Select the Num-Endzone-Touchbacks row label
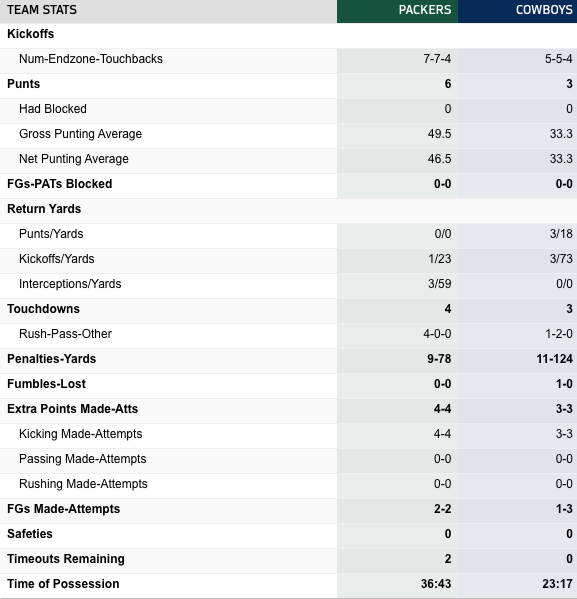Image resolution: width=577 pixels, height=599 pixels. pos(91,59)
